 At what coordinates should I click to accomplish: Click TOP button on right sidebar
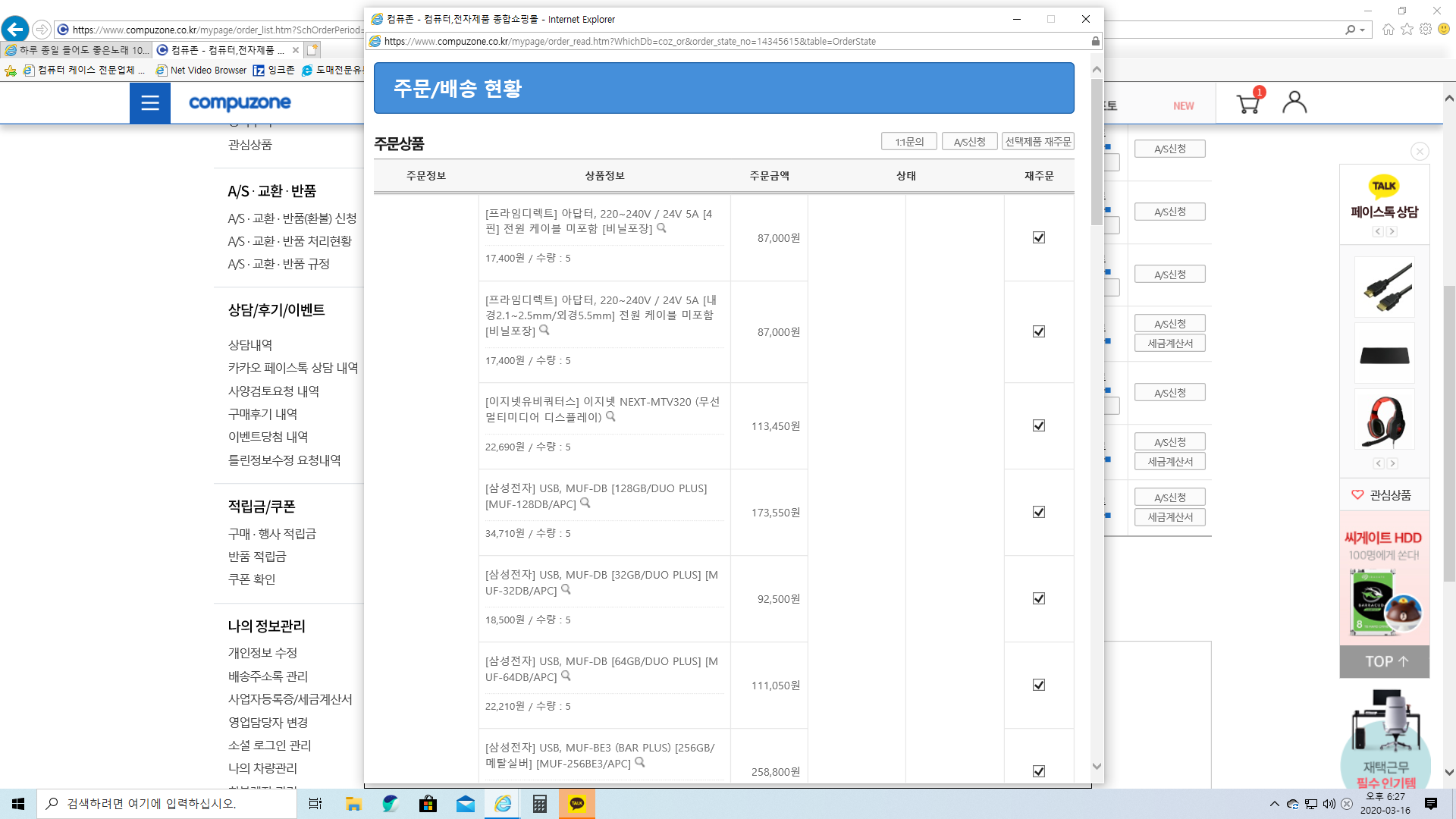click(1385, 661)
